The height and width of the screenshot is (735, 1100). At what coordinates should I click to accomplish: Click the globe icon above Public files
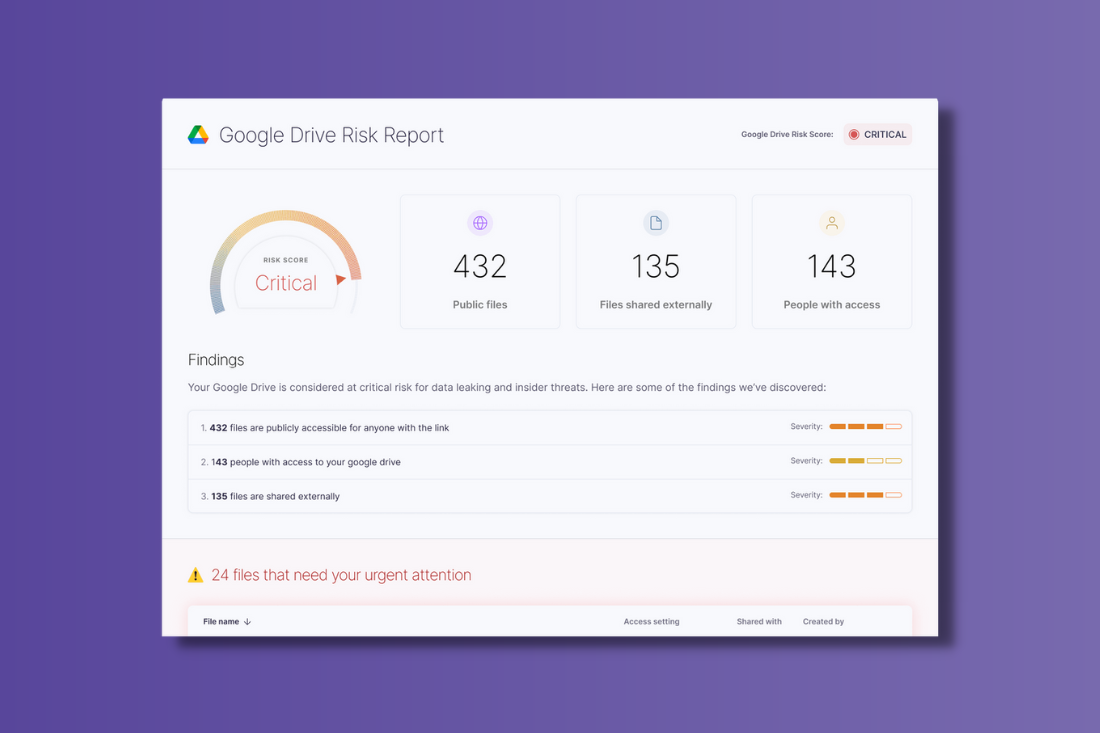480,223
